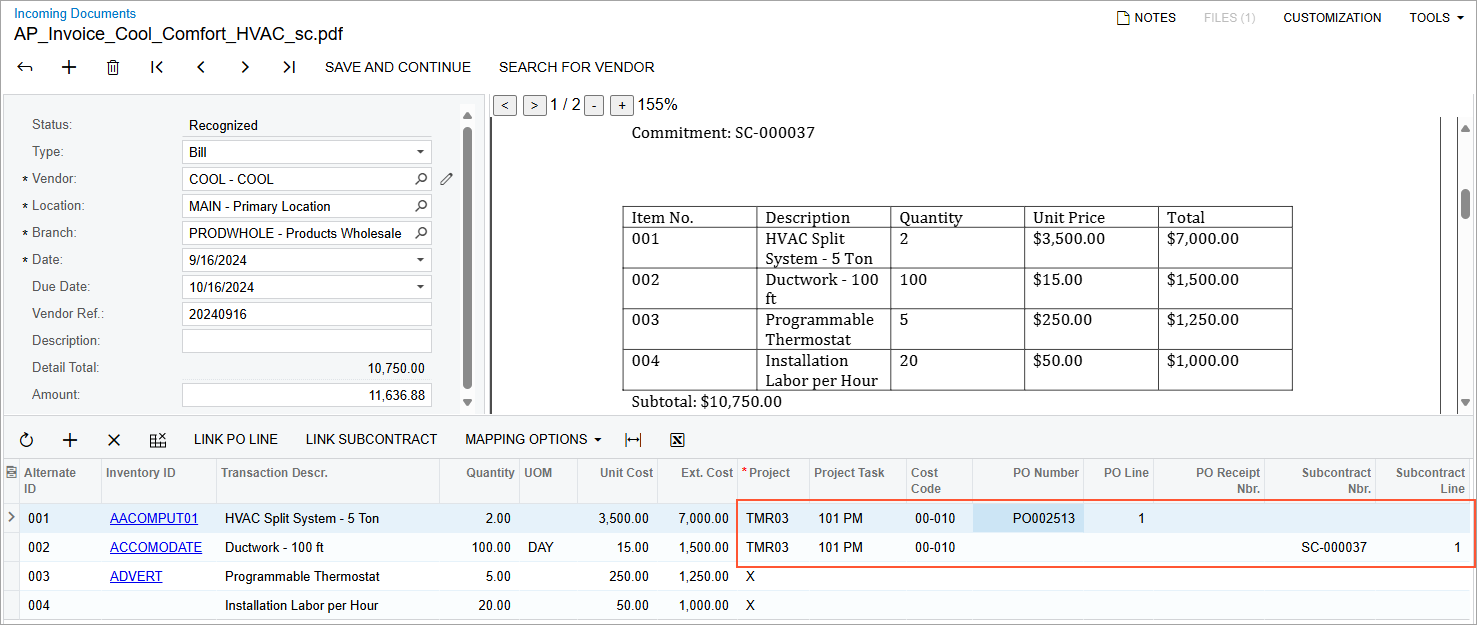Refresh the detail grid
The image size is (1477, 625).
26,440
